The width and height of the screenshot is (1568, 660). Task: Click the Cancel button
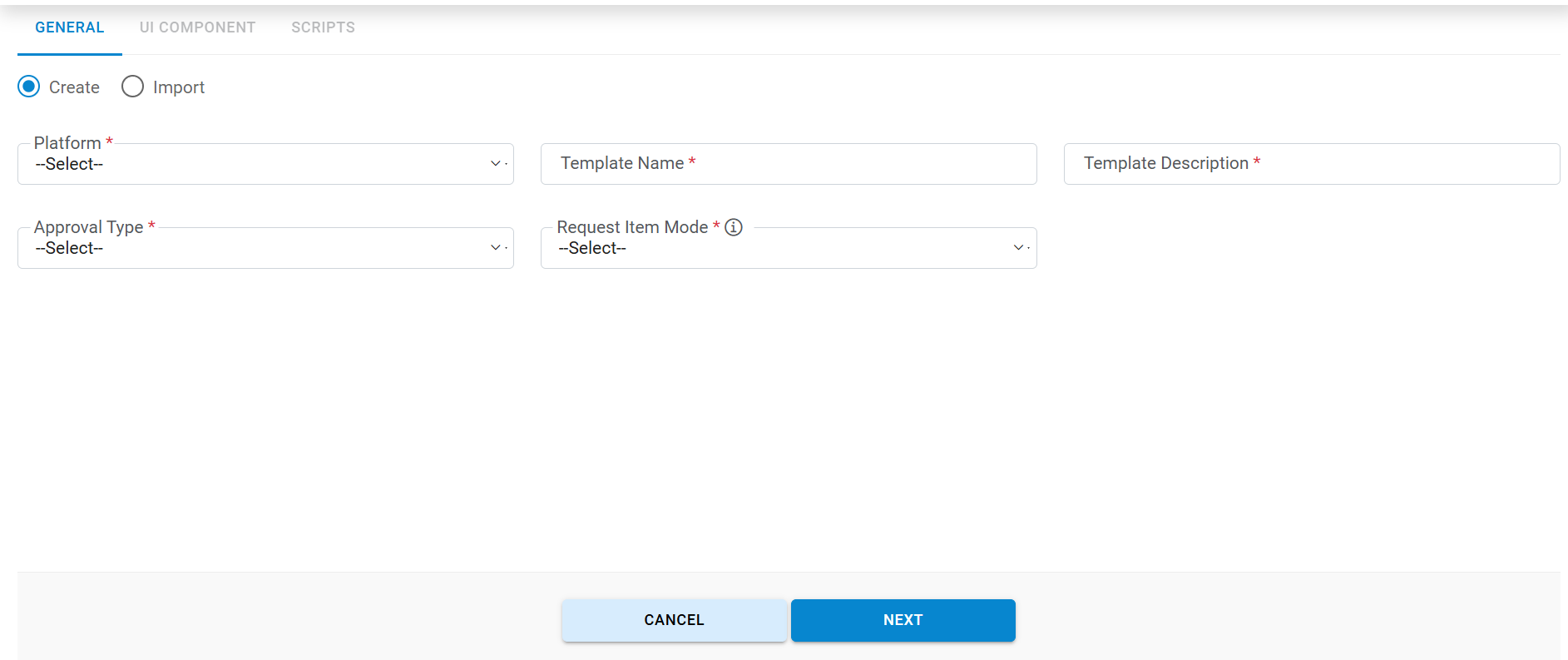click(674, 620)
